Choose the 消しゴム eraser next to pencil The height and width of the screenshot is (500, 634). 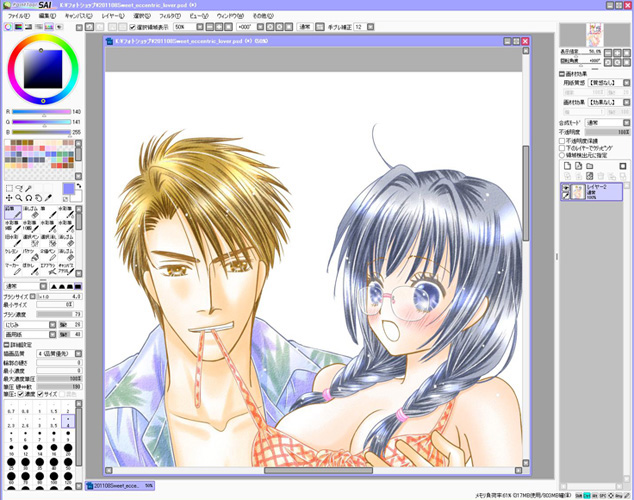[31, 212]
